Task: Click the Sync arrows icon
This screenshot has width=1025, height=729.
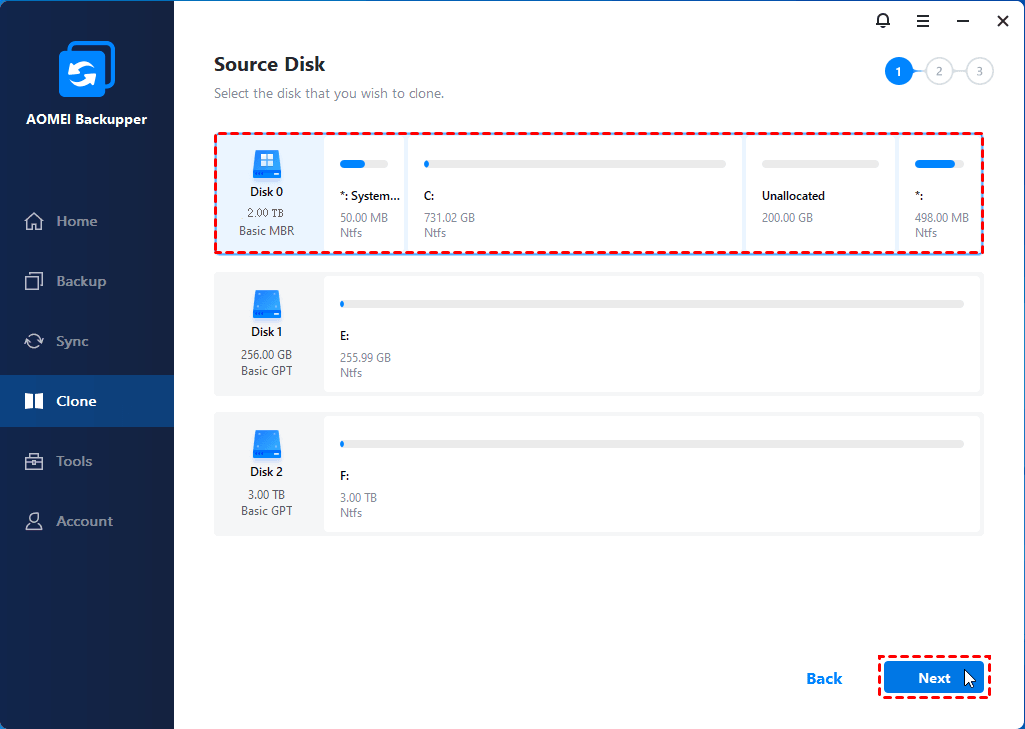Action: pos(34,341)
